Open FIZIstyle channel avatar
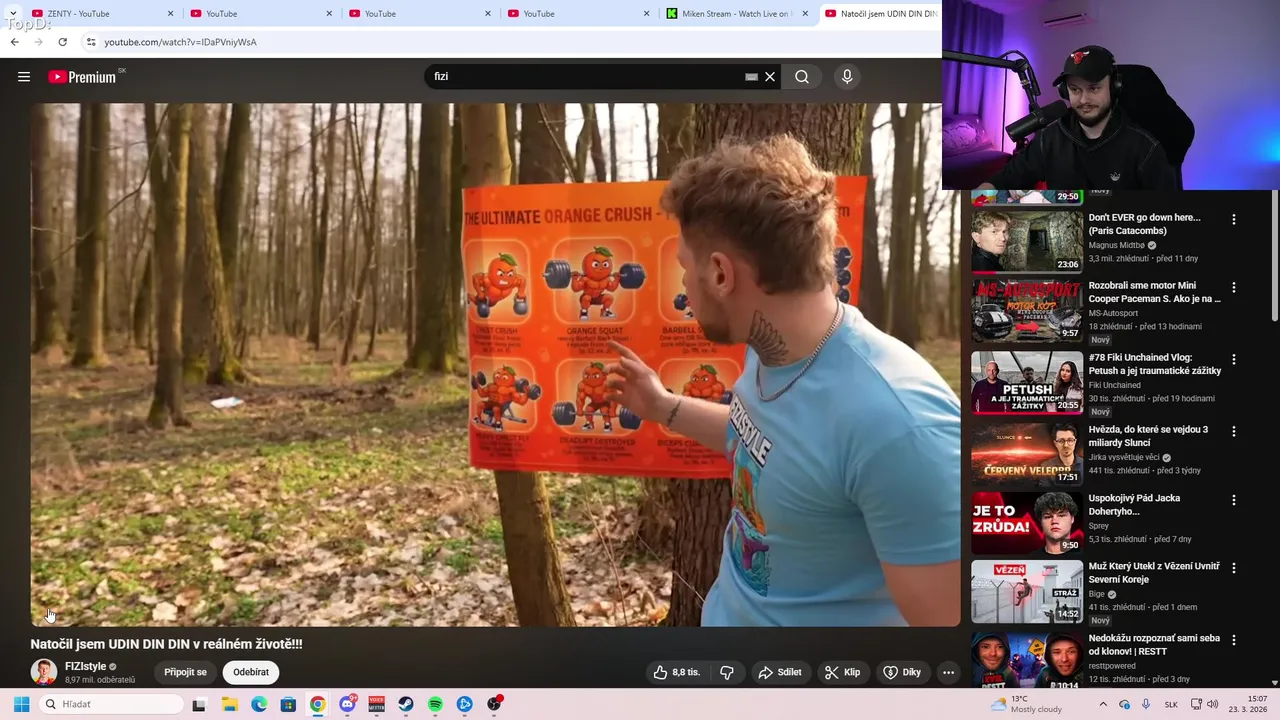 tap(43, 672)
